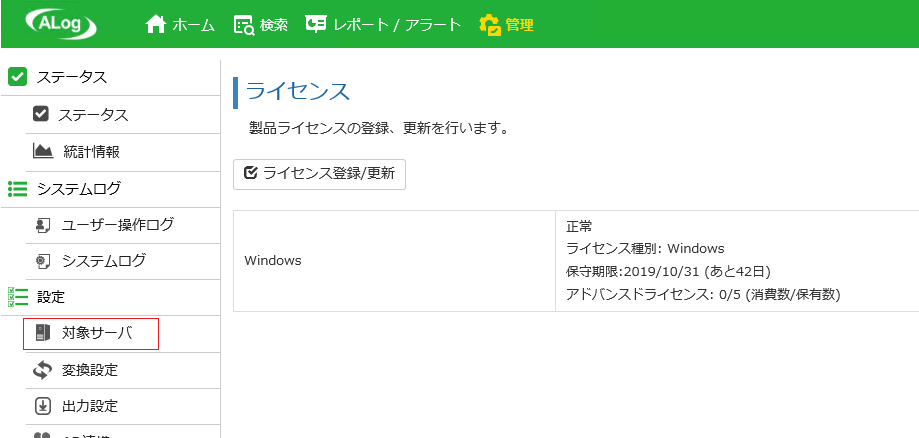Screen dimensions: 919x438
Task: Click the chart icon beside 統計情報
Action: [43, 152]
